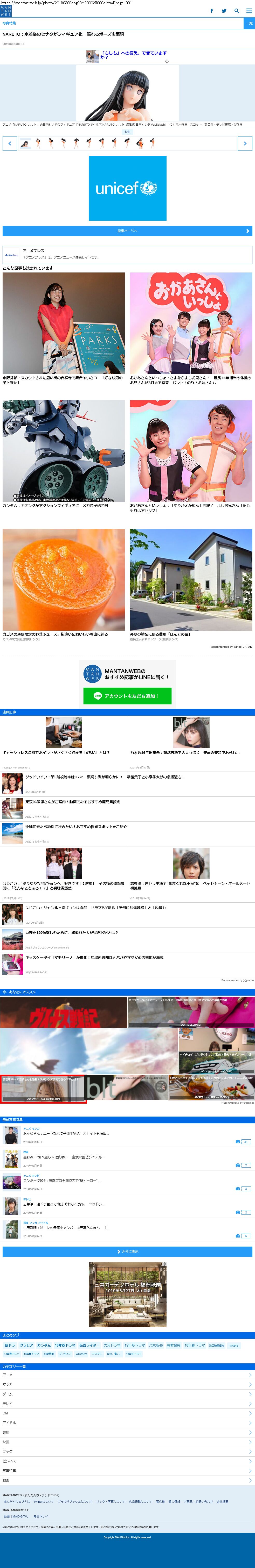Viewport: 255px width, 1568px height.
Task: Select the 仮面ライダー tag
Action: click(89, 1345)
